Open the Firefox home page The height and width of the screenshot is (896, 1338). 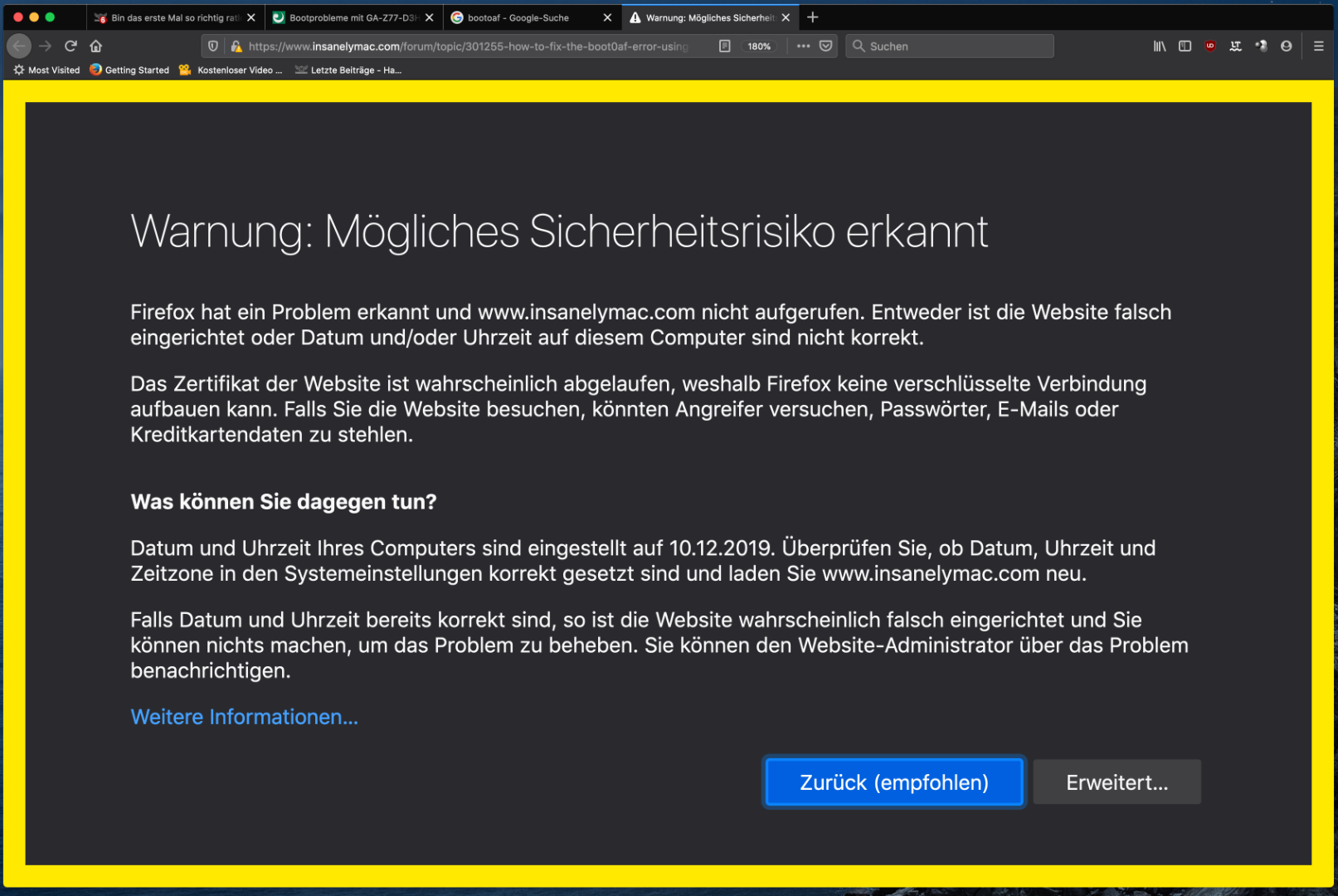[x=96, y=46]
